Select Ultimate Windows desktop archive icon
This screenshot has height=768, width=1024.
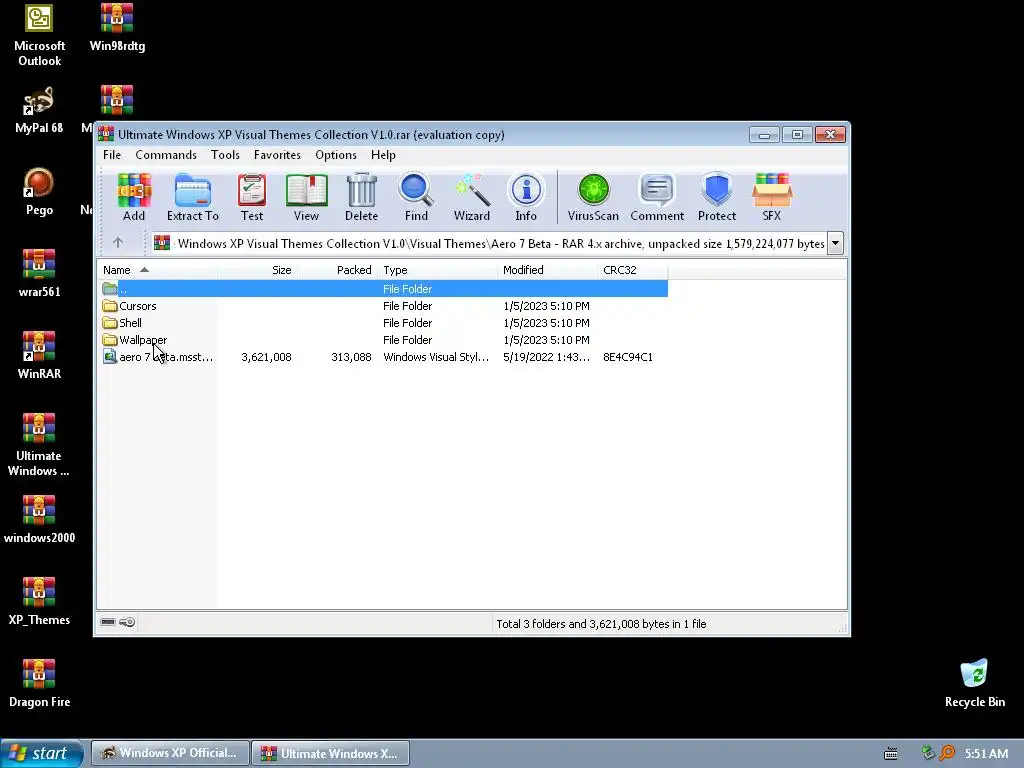[39, 445]
